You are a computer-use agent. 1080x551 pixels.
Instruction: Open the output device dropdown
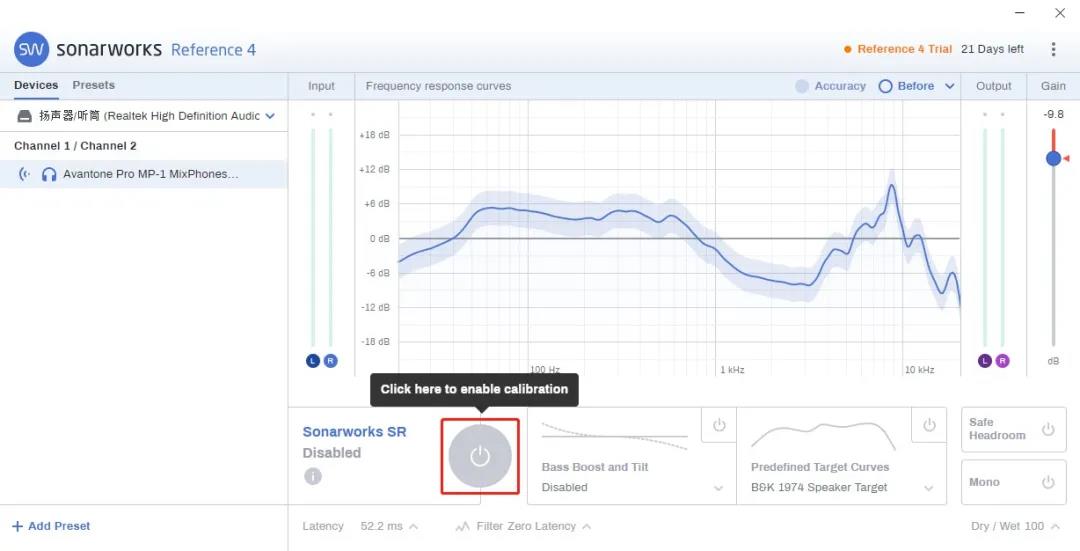(270, 116)
